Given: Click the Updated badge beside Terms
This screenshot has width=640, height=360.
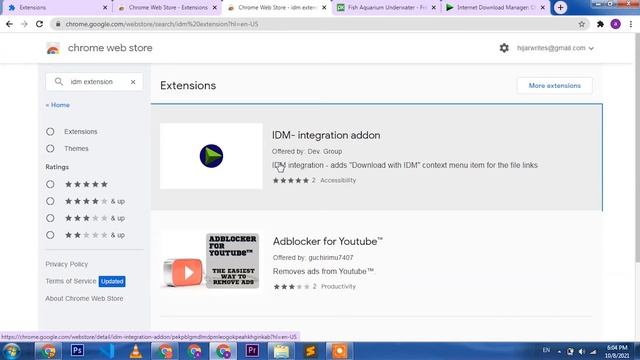Looking at the screenshot, I should (112, 281).
